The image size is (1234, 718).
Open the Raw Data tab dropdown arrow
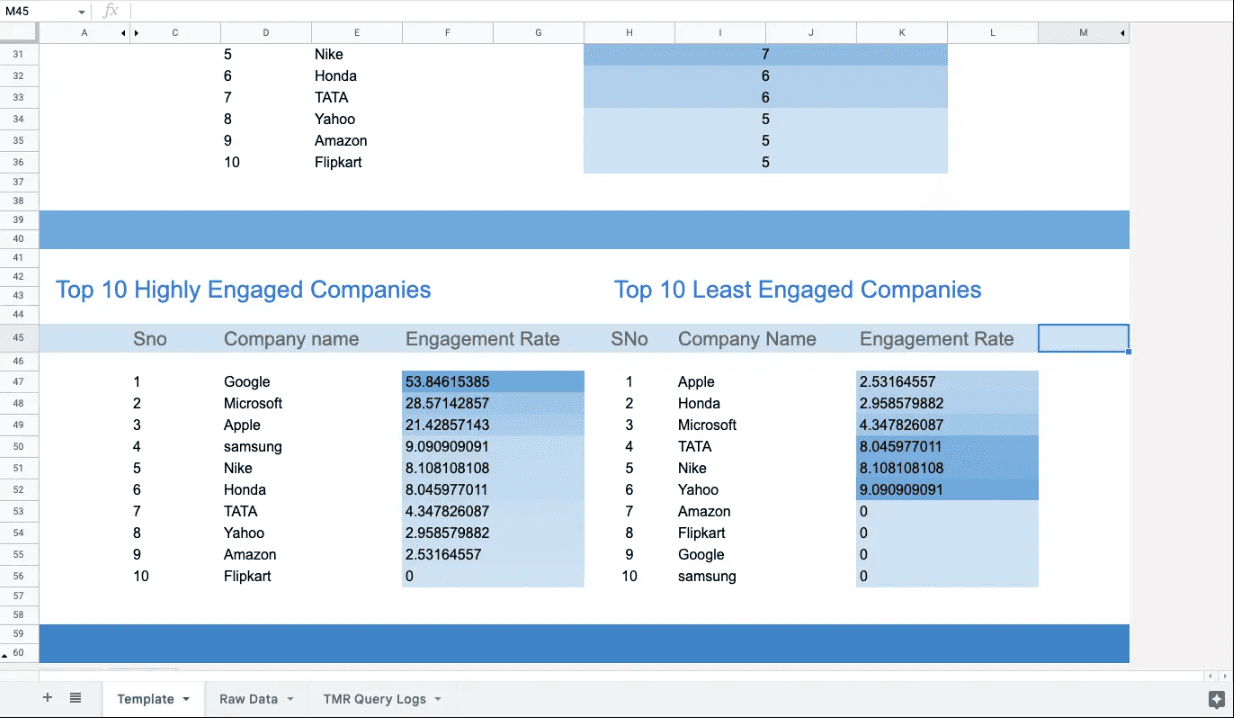[x=290, y=699]
